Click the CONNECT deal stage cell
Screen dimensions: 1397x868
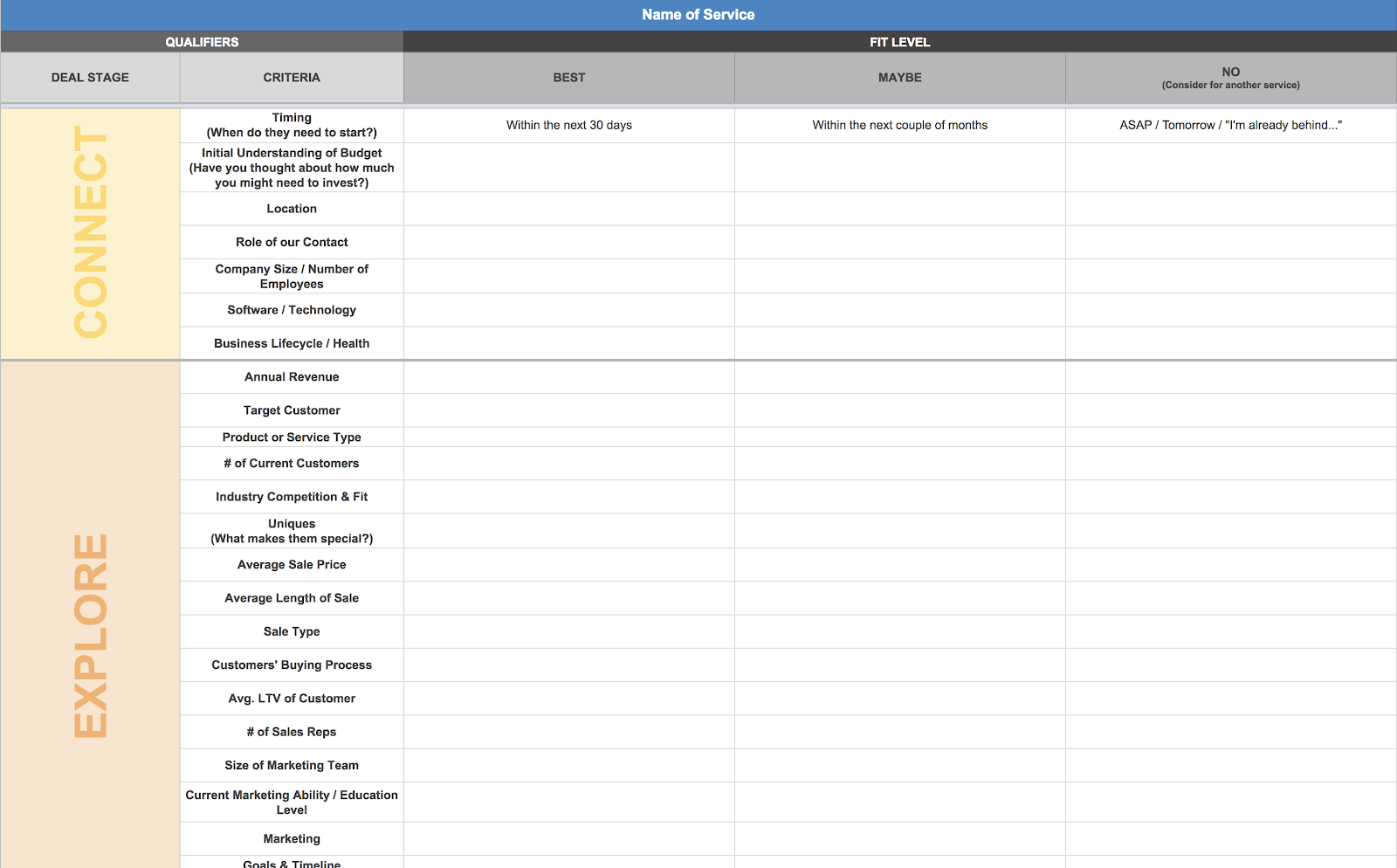tap(90, 233)
